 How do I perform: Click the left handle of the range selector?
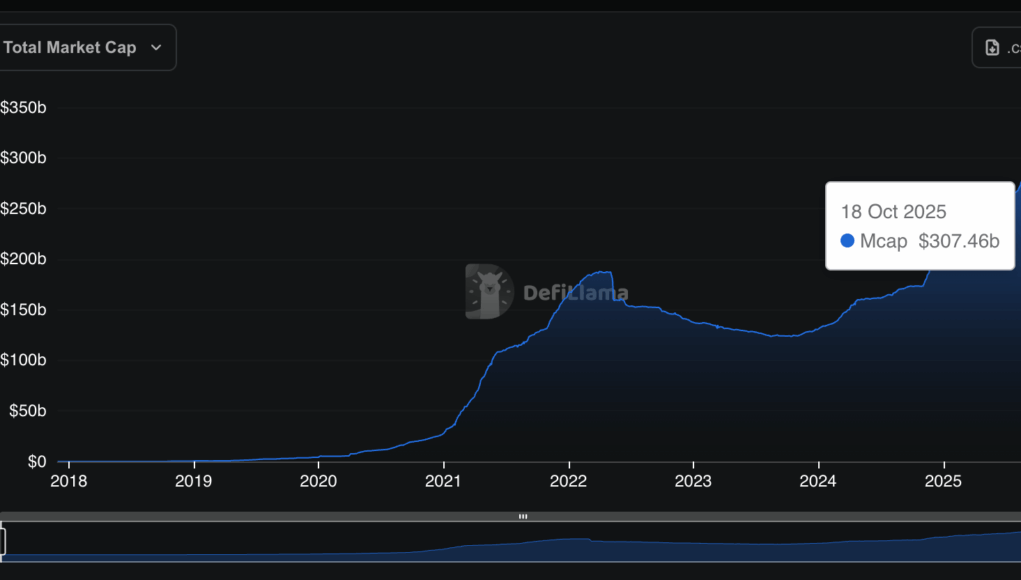(x=3, y=541)
